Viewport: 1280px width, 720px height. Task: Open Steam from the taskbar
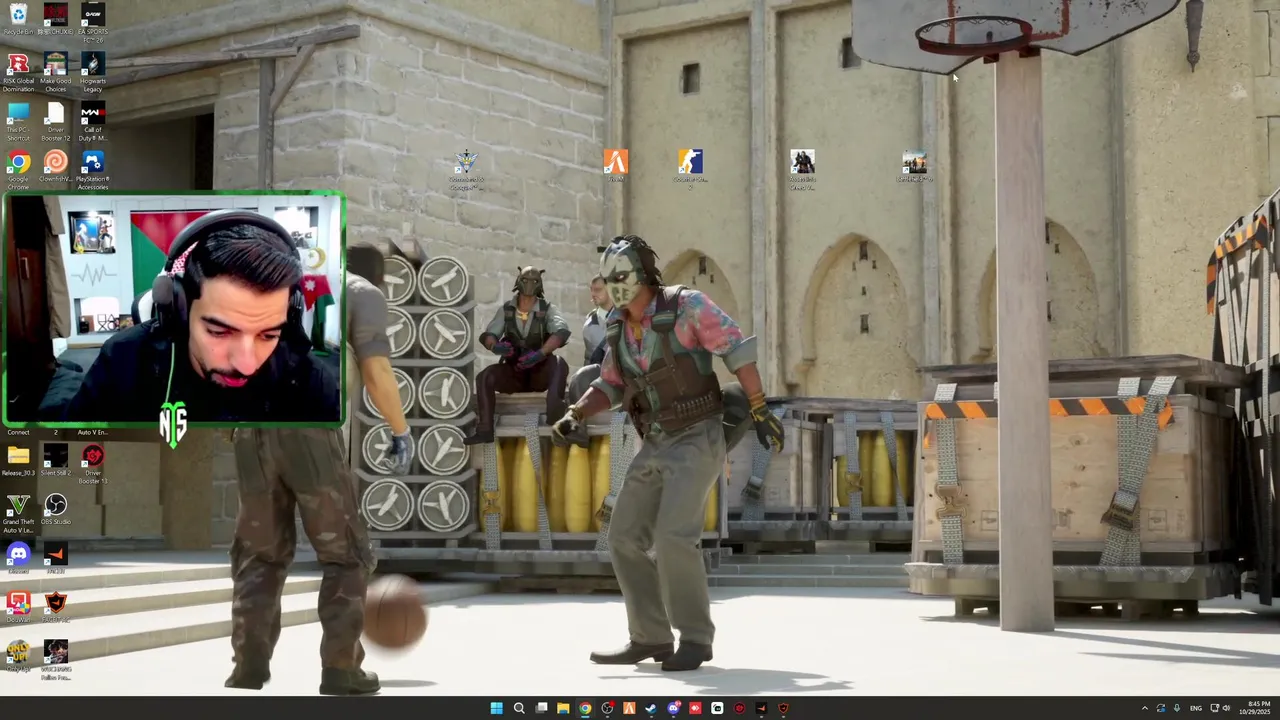point(651,708)
